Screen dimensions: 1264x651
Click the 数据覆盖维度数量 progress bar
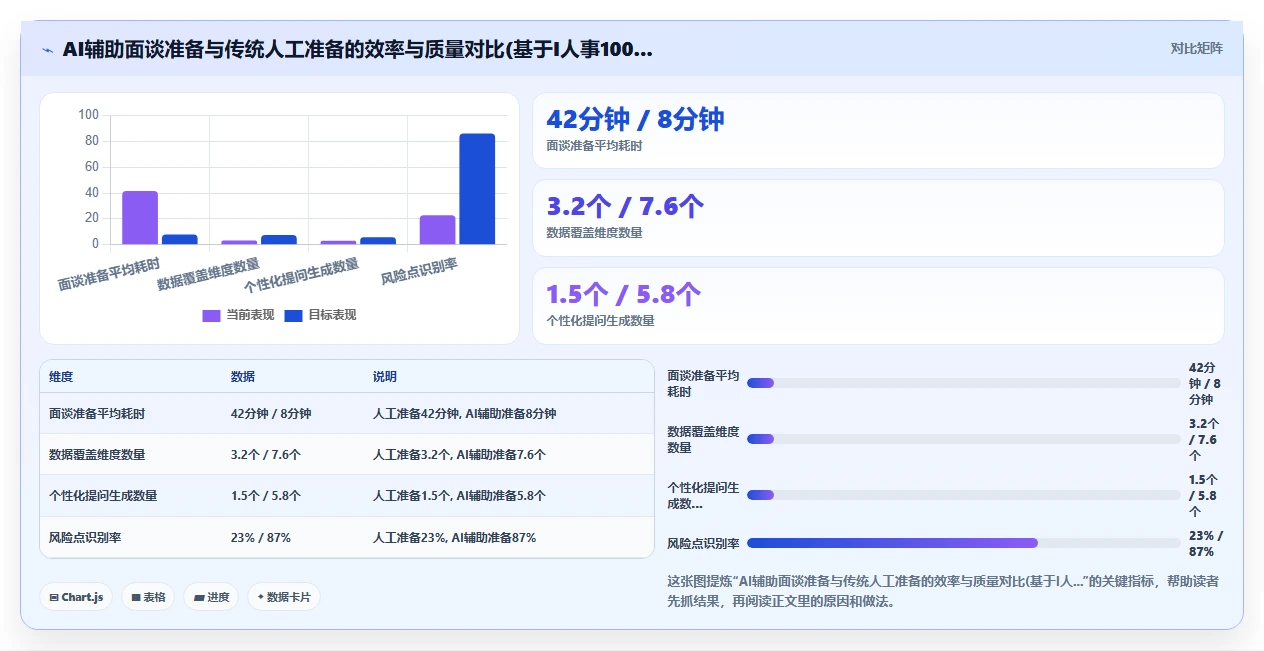point(964,439)
